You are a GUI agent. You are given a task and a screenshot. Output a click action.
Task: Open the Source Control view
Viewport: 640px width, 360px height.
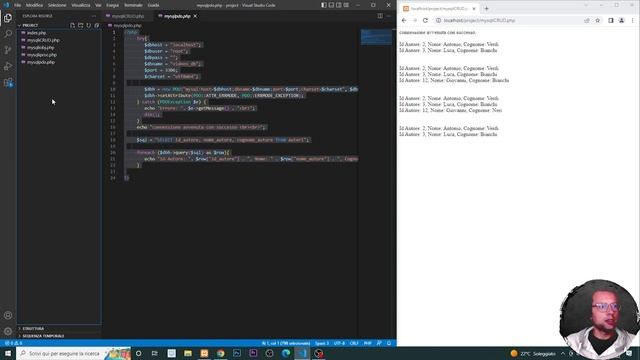coord(8,50)
